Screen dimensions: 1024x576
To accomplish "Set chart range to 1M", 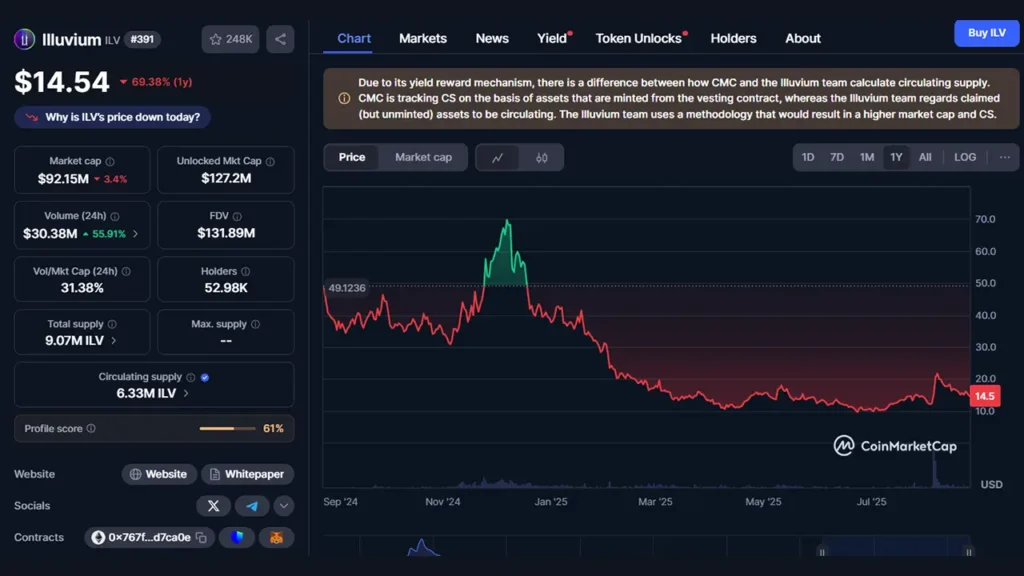I will coord(867,157).
